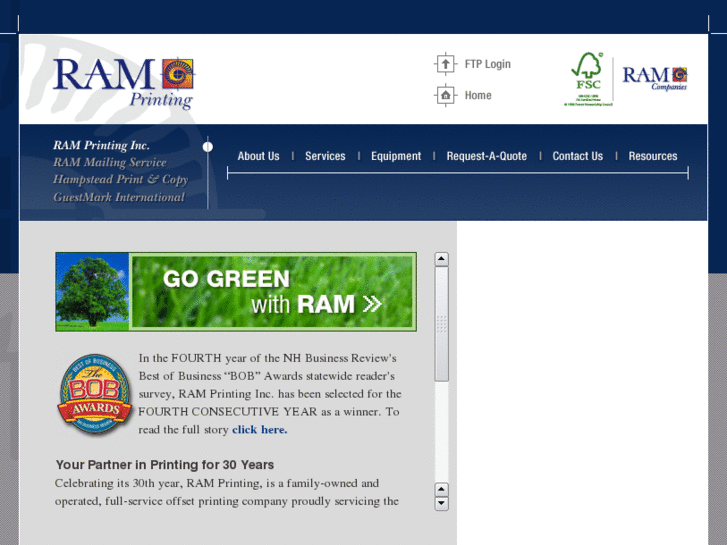Click the scroll up arrow at scrollbar top
Viewport: 727px width, 545px height.
(x=441, y=259)
